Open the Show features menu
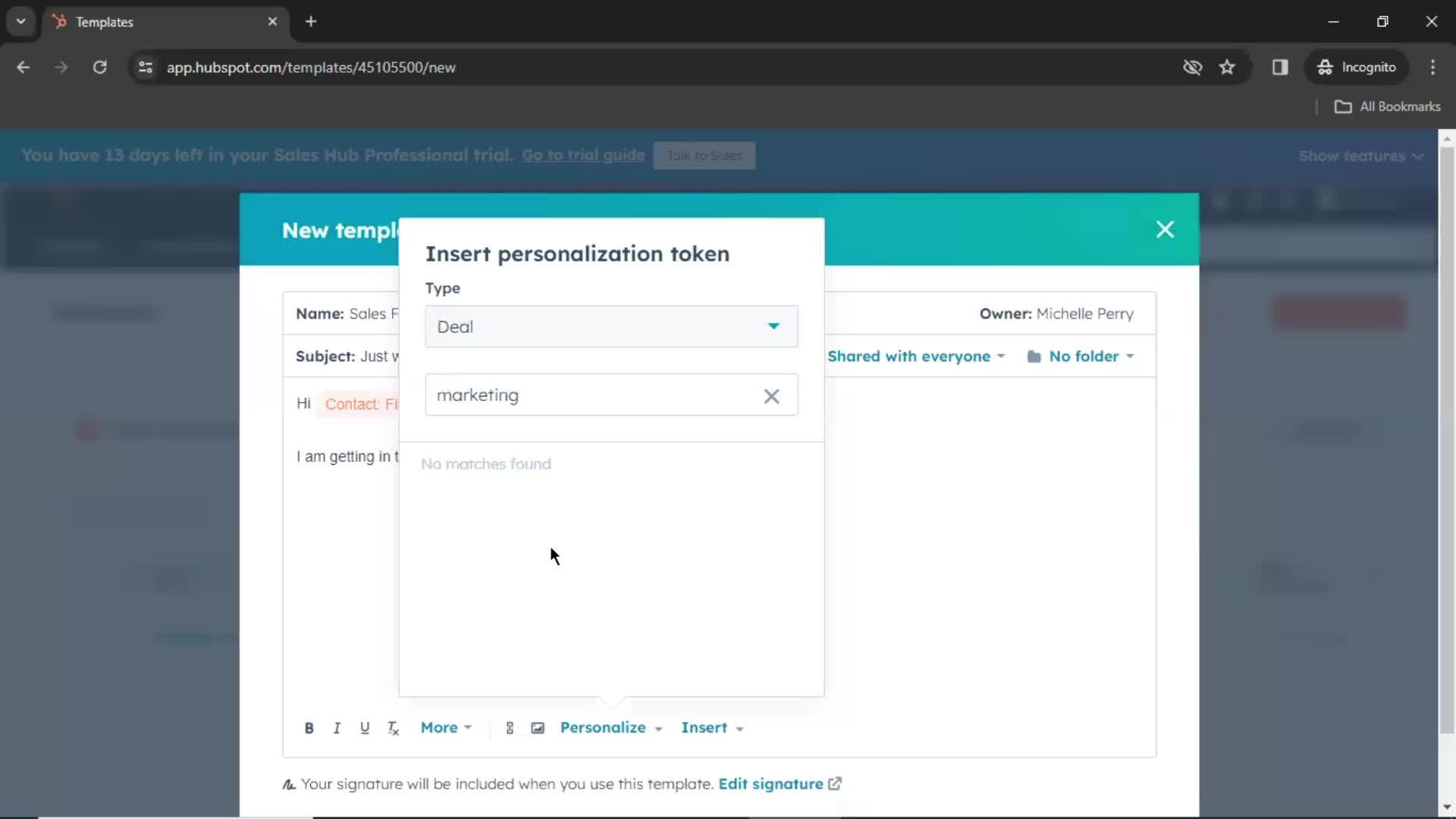This screenshot has width=1456, height=819. (1363, 155)
